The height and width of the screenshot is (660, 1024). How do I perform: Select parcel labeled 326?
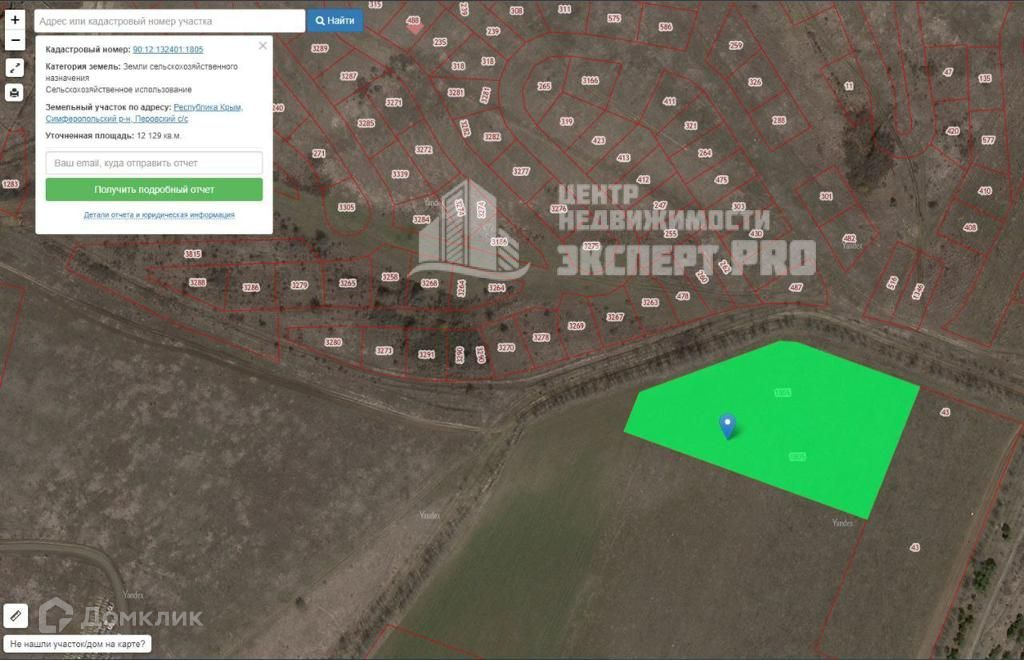(755, 82)
